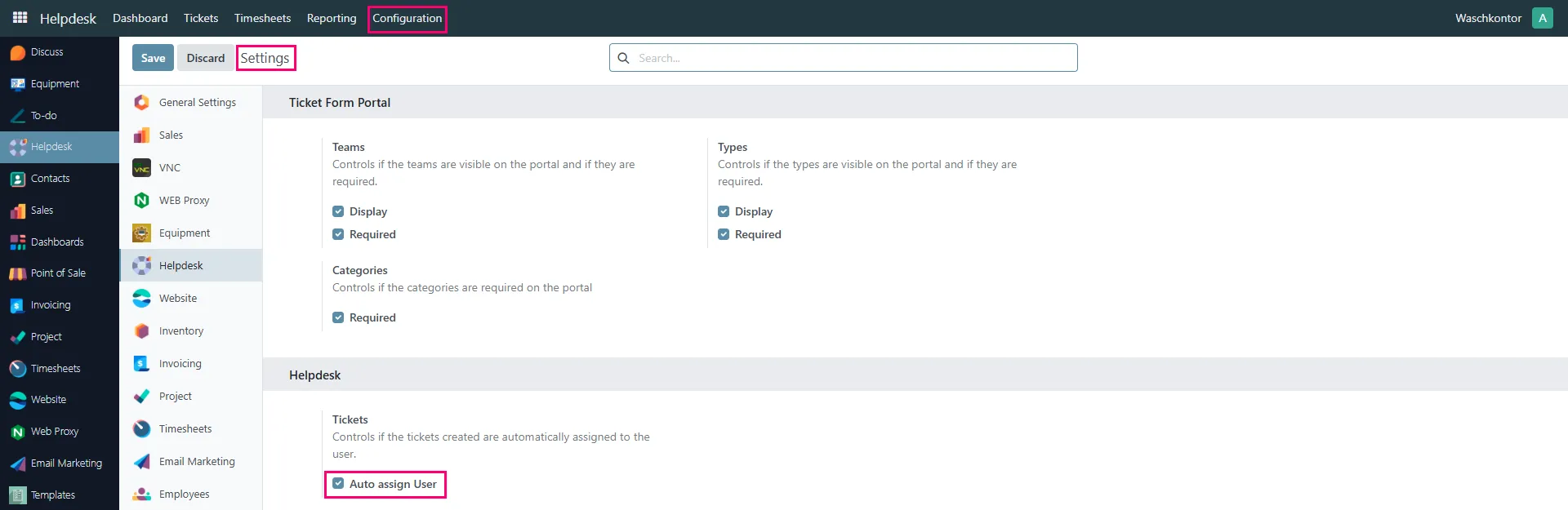
Task: Open Project app icon in left sidebar
Action: click(18, 337)
